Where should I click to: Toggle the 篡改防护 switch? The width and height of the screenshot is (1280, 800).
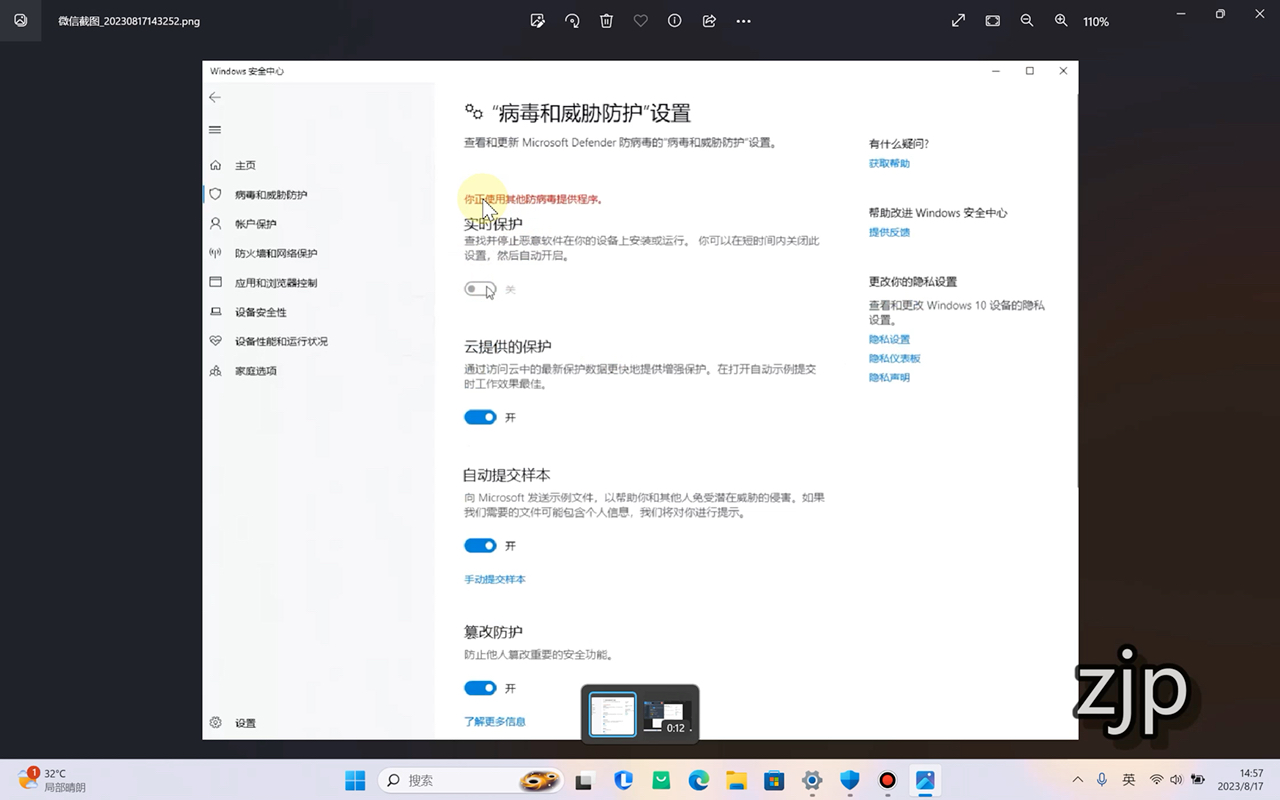pos(480,688)
